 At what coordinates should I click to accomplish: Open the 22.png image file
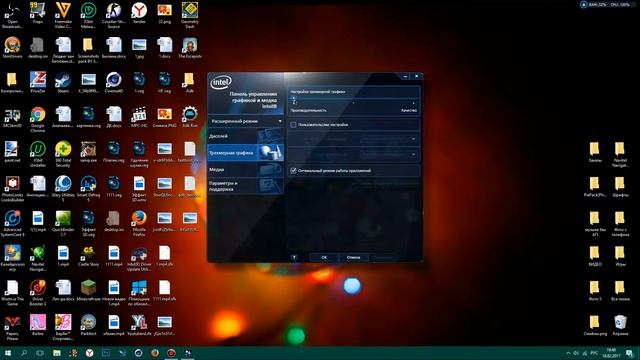164,13
